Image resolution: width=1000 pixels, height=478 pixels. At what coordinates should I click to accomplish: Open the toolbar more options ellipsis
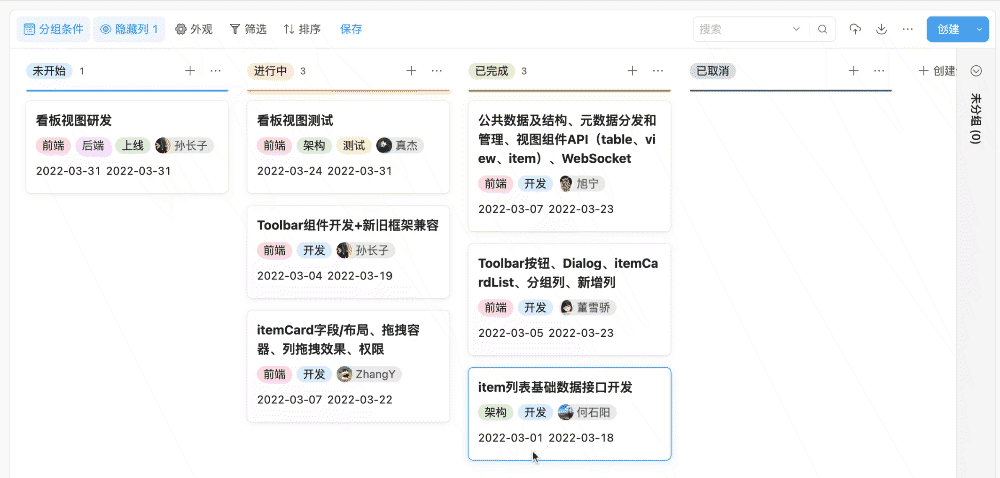[907, 29]
